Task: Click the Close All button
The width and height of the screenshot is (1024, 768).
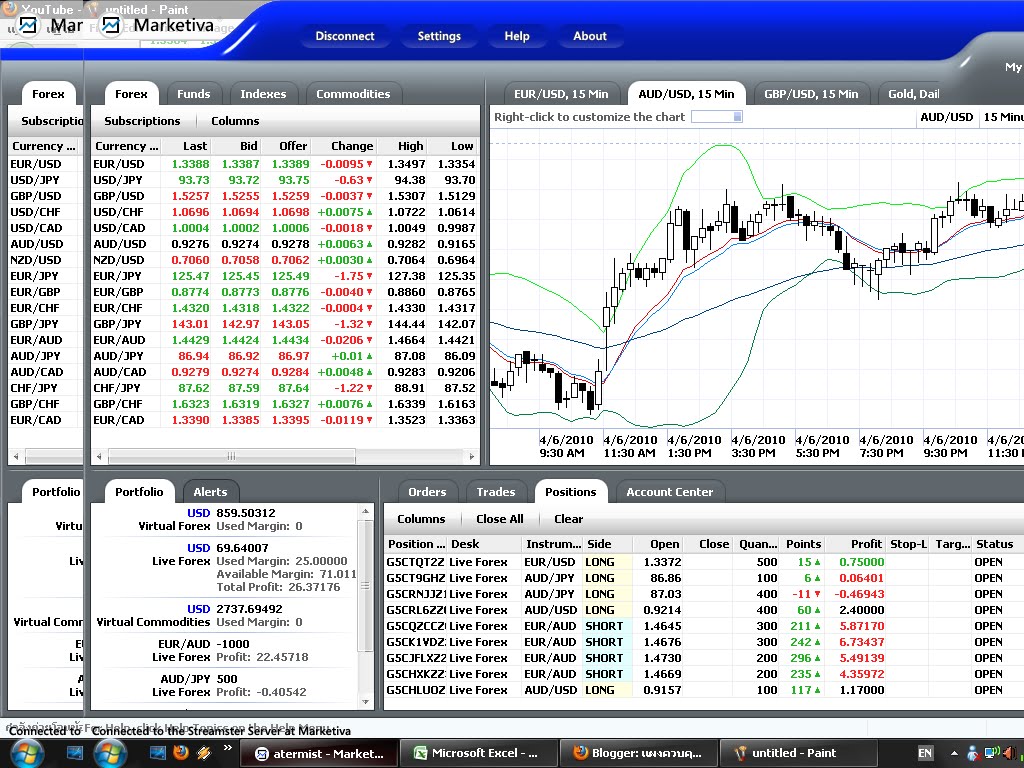Action: tap(500, 519)
